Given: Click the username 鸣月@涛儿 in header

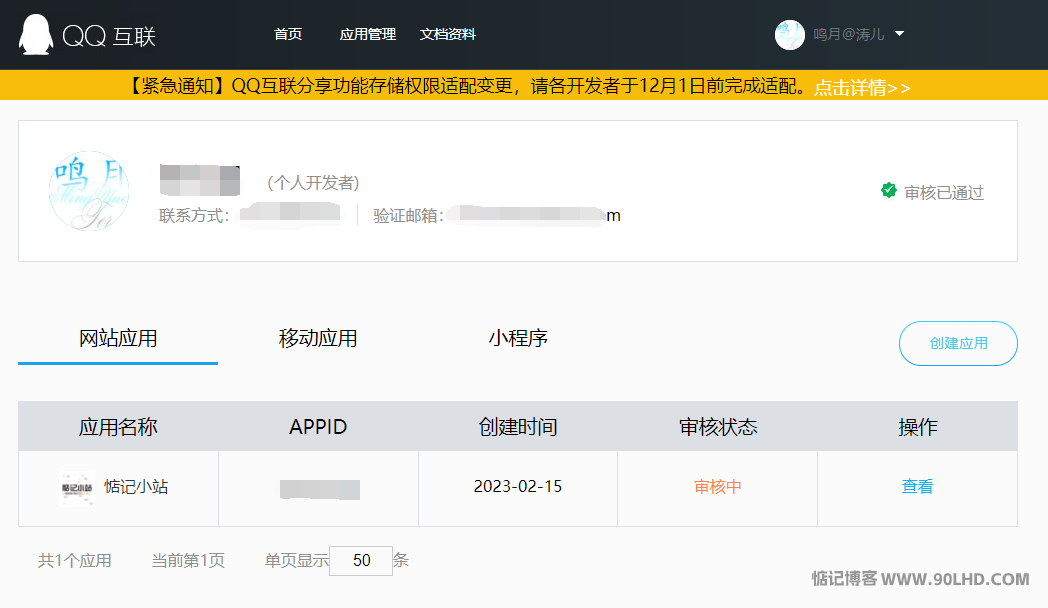Looking at the screenshot, I should 849,34.
